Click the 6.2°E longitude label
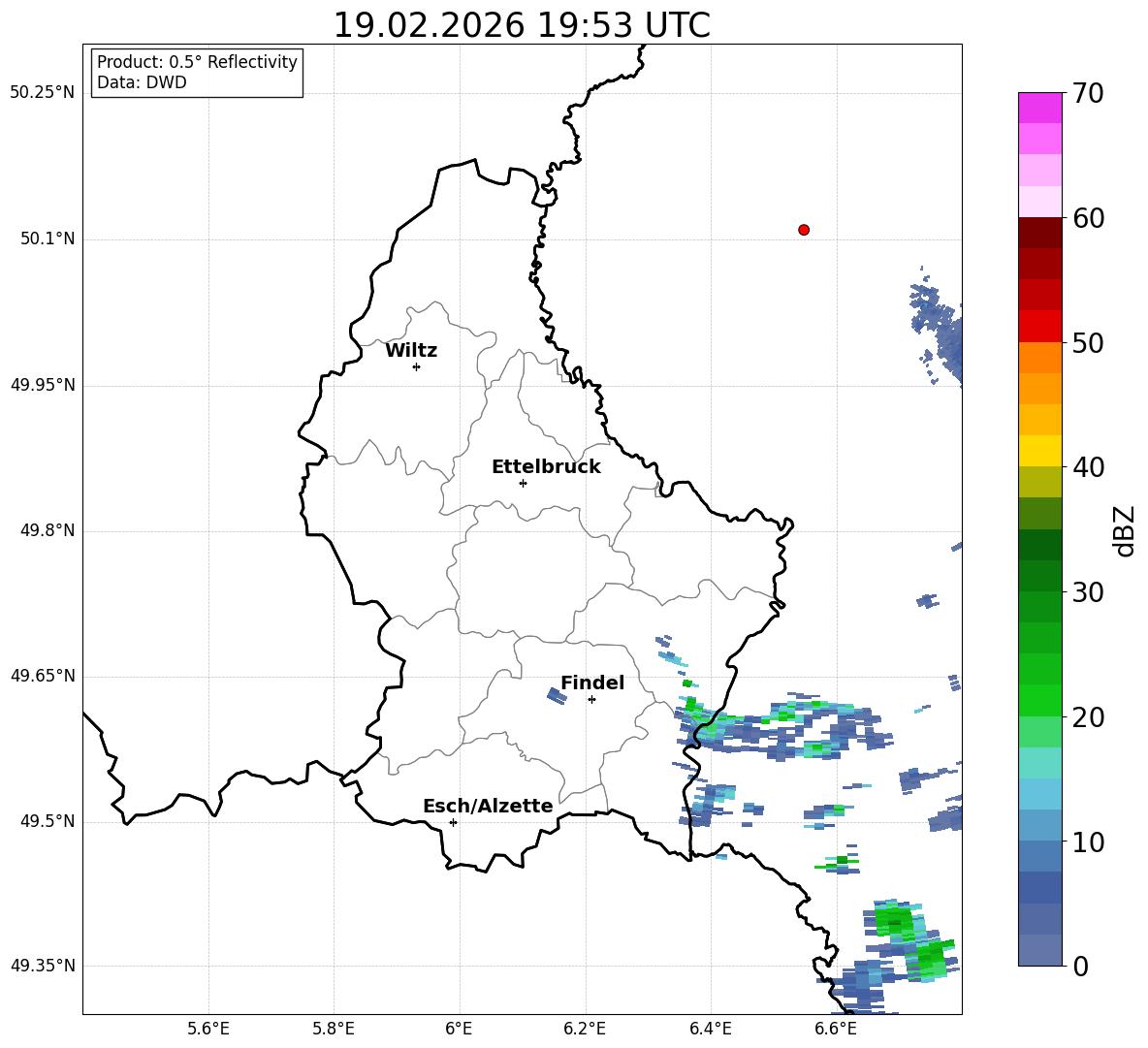The image size is (1148, 1048). (x=585, y=1029)
